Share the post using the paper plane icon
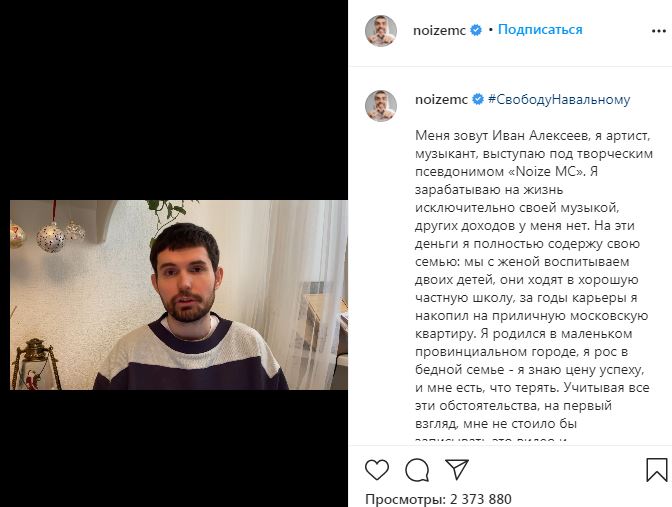The image size is (672, 507). (456, 469)
